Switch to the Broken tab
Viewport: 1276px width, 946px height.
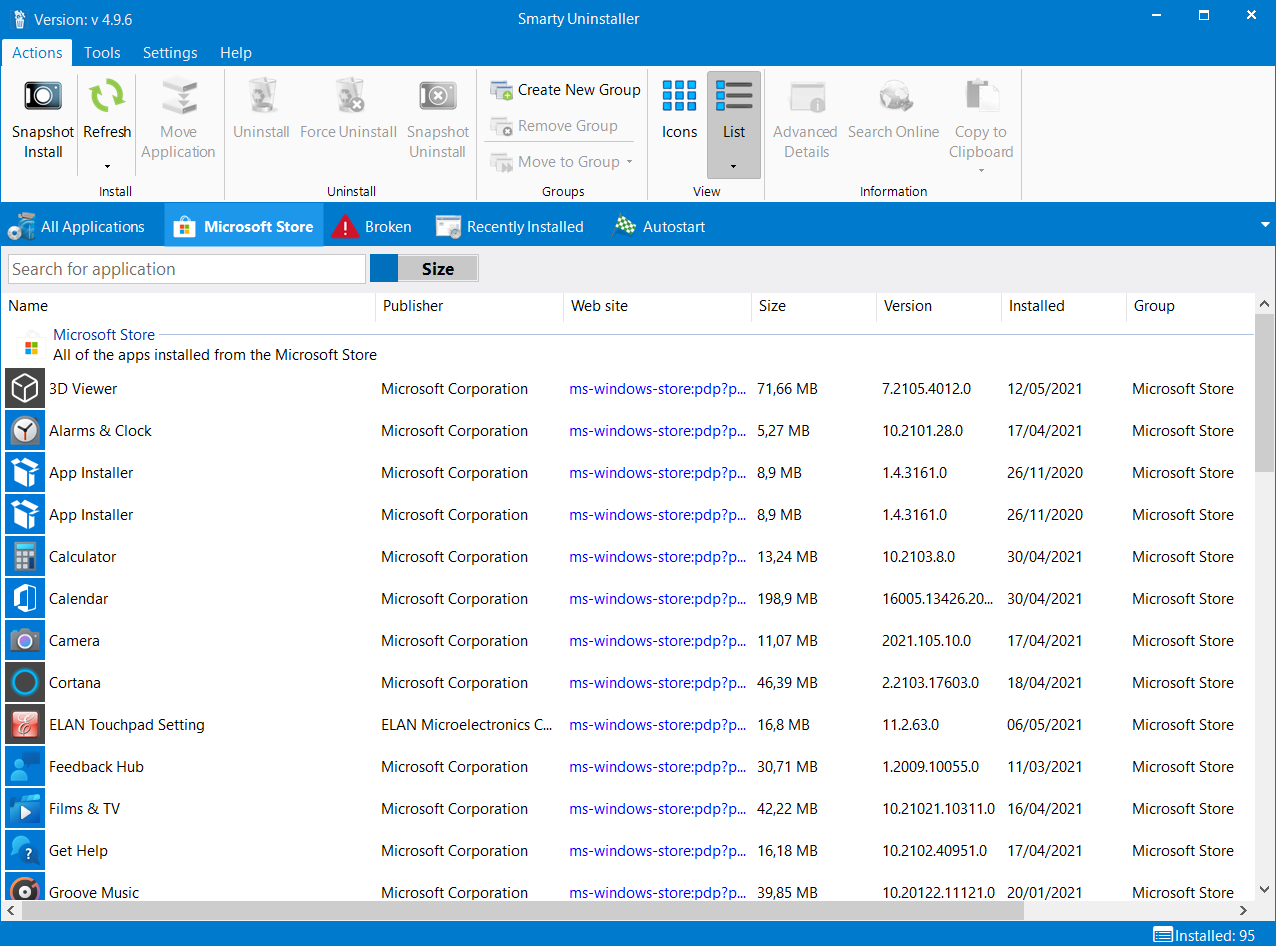pos(372,227)
